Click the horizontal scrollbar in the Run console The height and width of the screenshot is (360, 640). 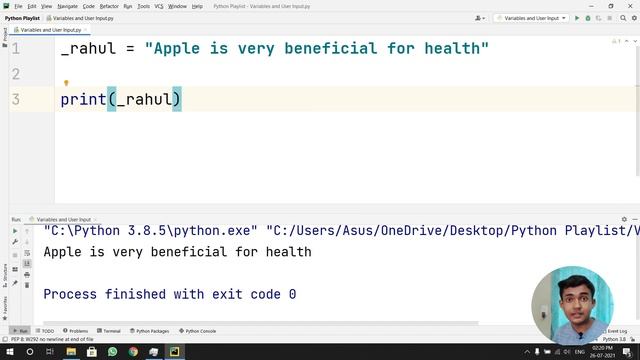coord(260,323)
